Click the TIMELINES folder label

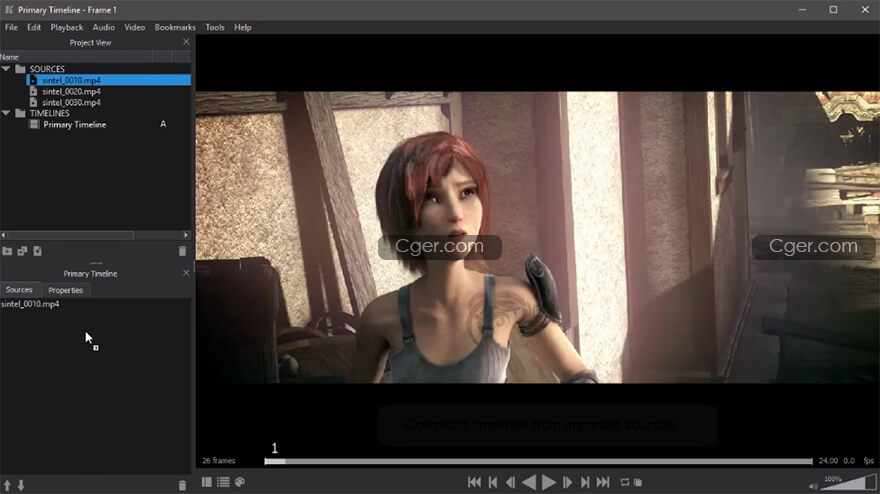(50, 113)
